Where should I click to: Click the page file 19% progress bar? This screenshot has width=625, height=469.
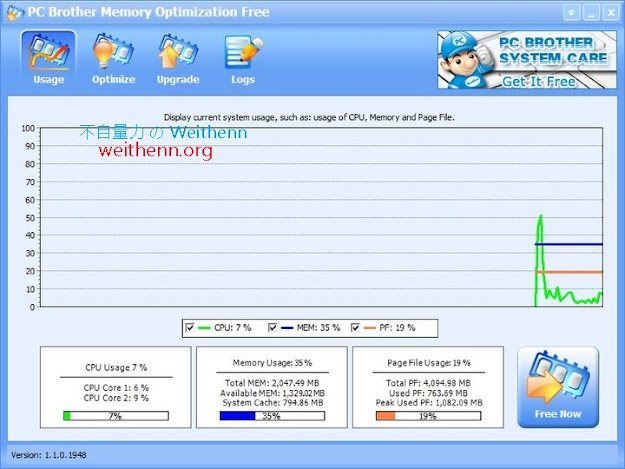pyautogui.click(x=428, y=416)
